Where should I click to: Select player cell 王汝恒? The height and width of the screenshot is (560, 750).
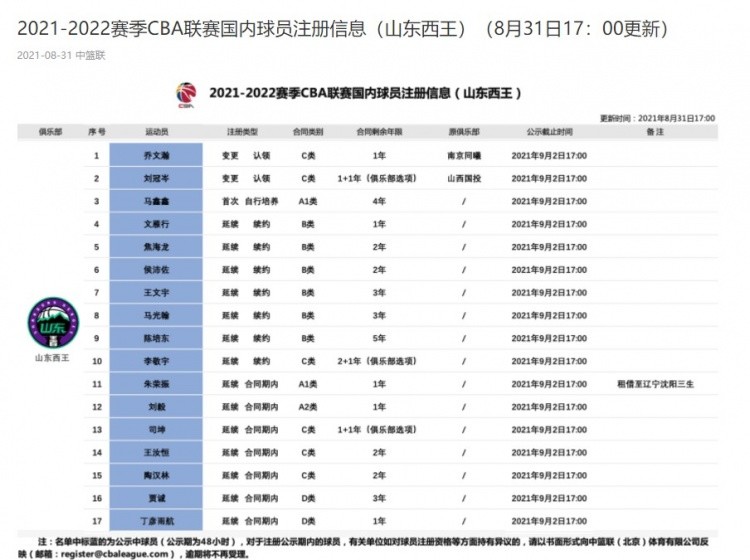pos(156,452)
